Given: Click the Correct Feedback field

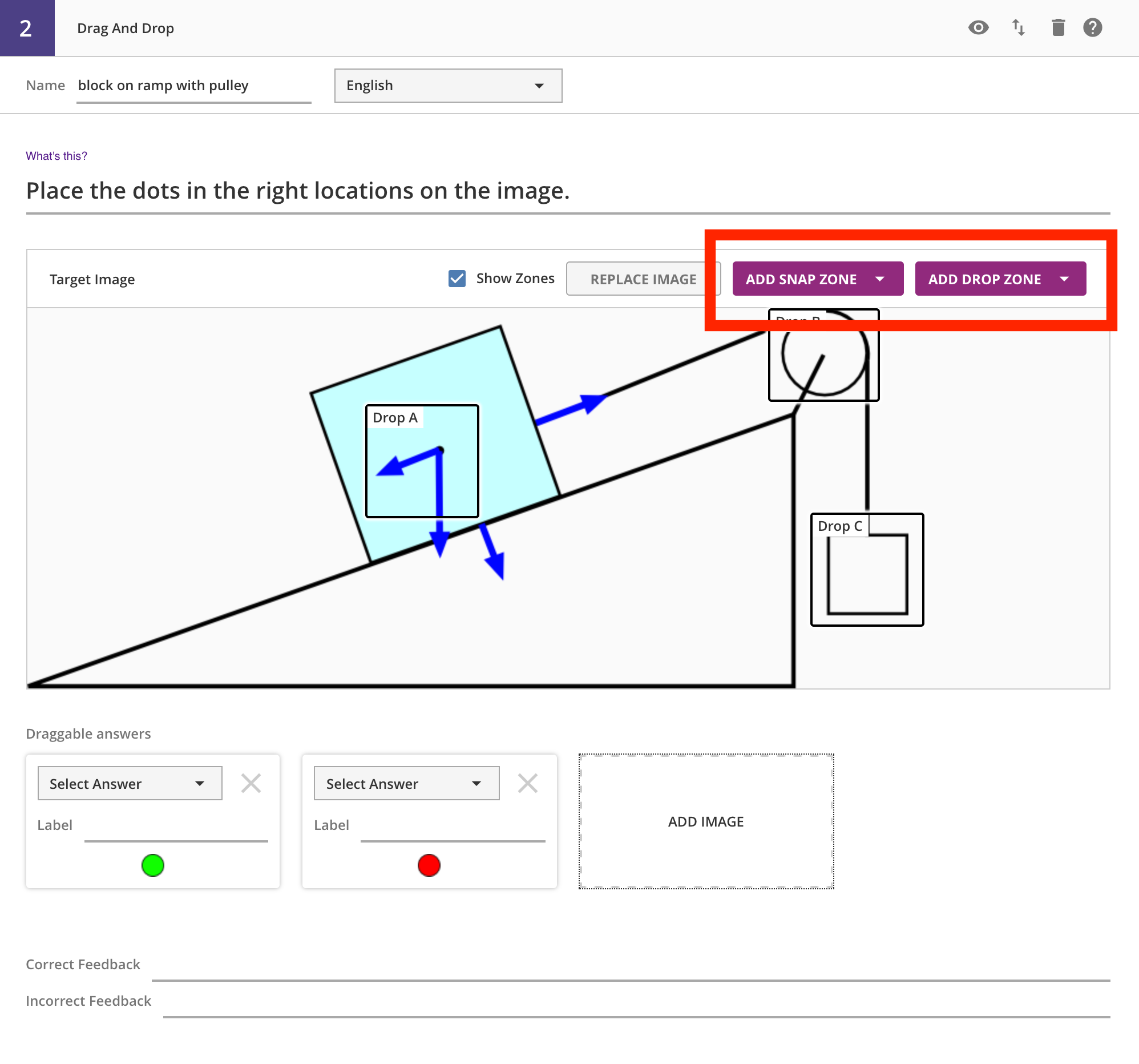Looking at the screenshot, I should pyautogui.click(x=630, y=966).
